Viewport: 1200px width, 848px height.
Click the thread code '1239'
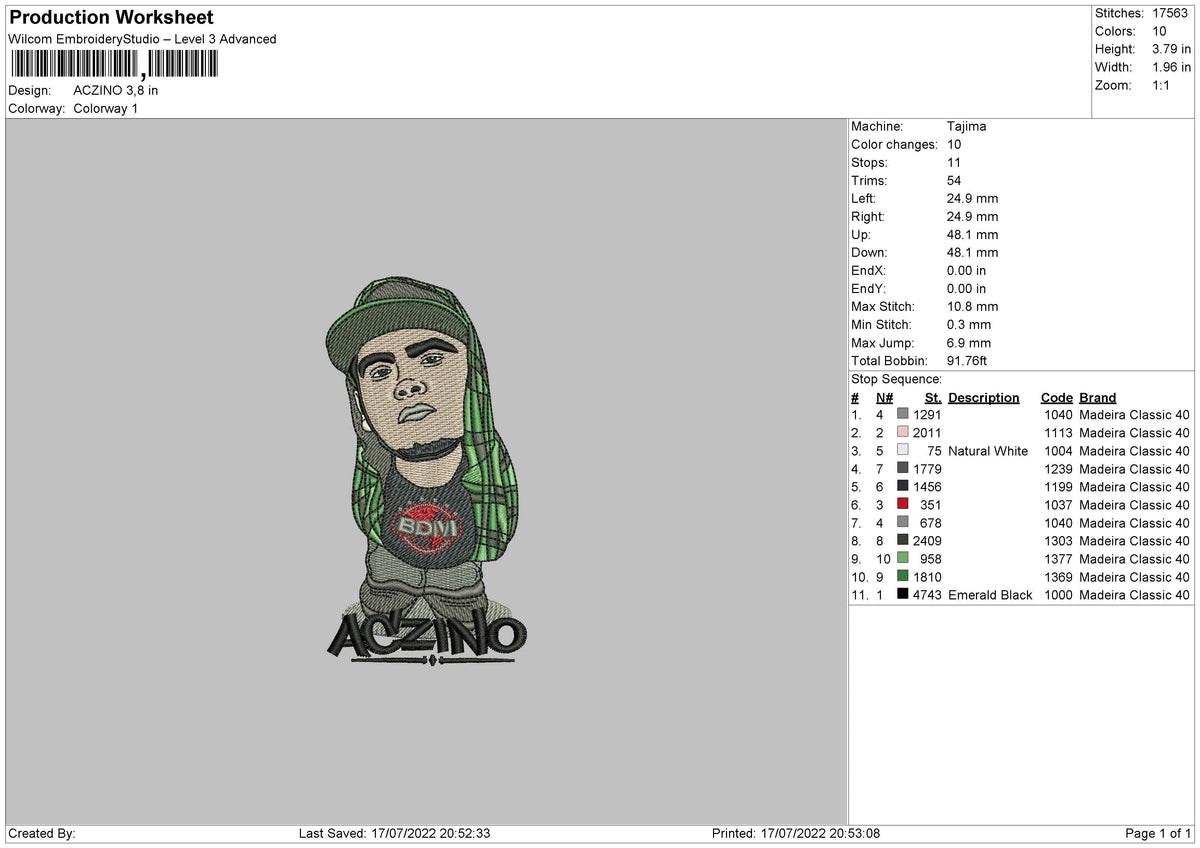click(1058, 468)
